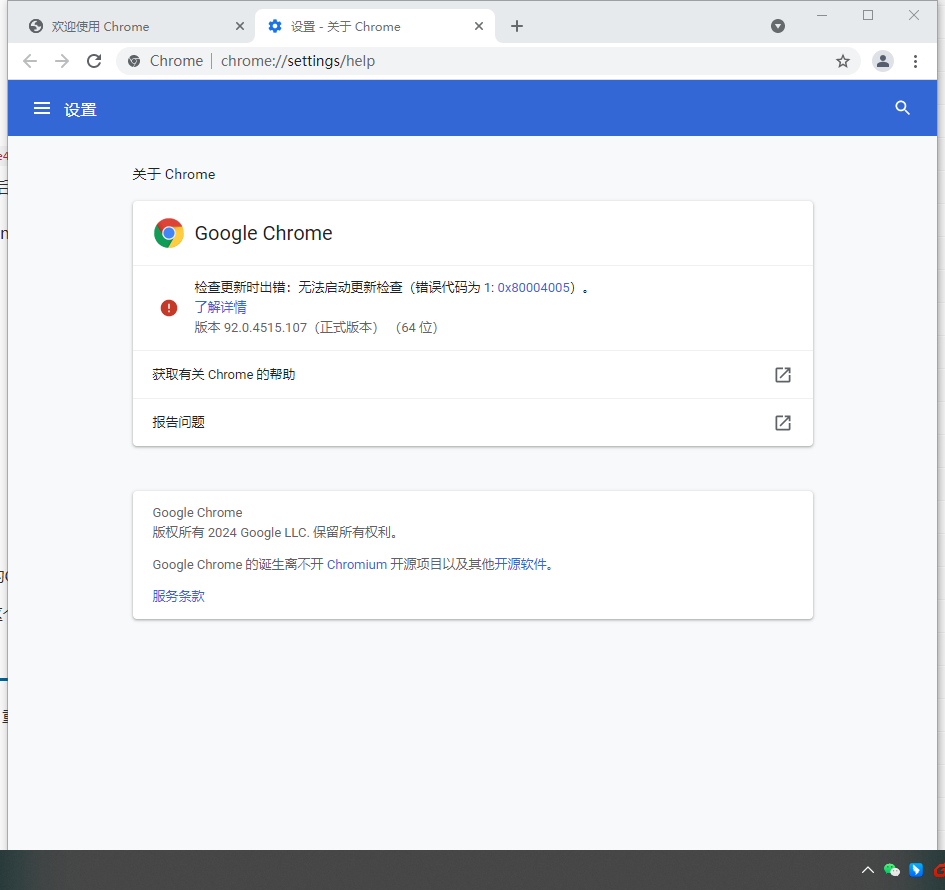Viewport: 945px width, 890px height.
Task: Open the profile avatar menu
Action: (883, 61)
